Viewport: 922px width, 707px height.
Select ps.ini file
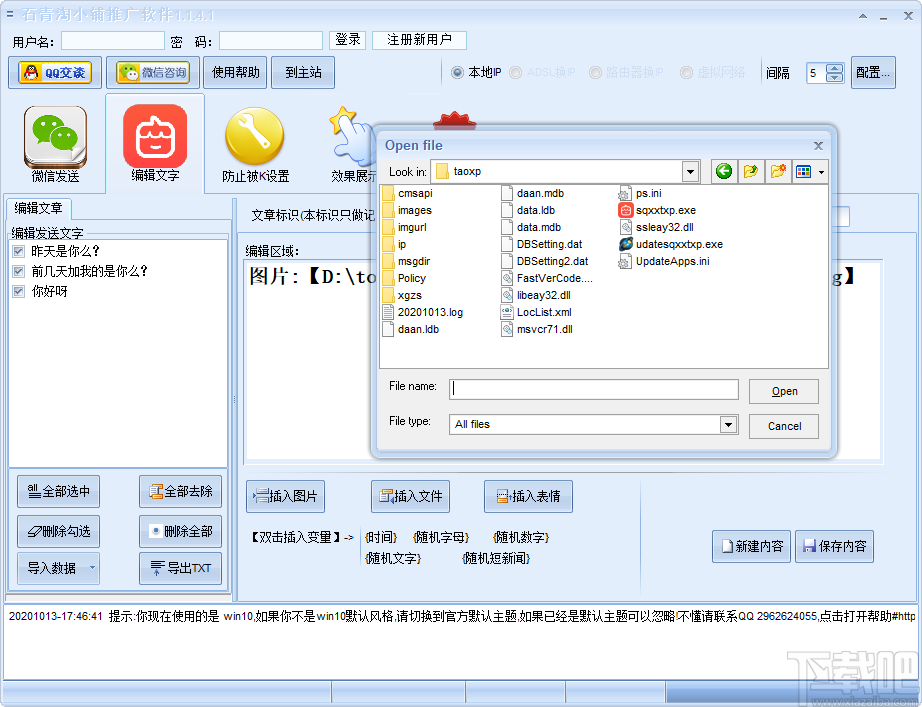[x=640, y=194]
